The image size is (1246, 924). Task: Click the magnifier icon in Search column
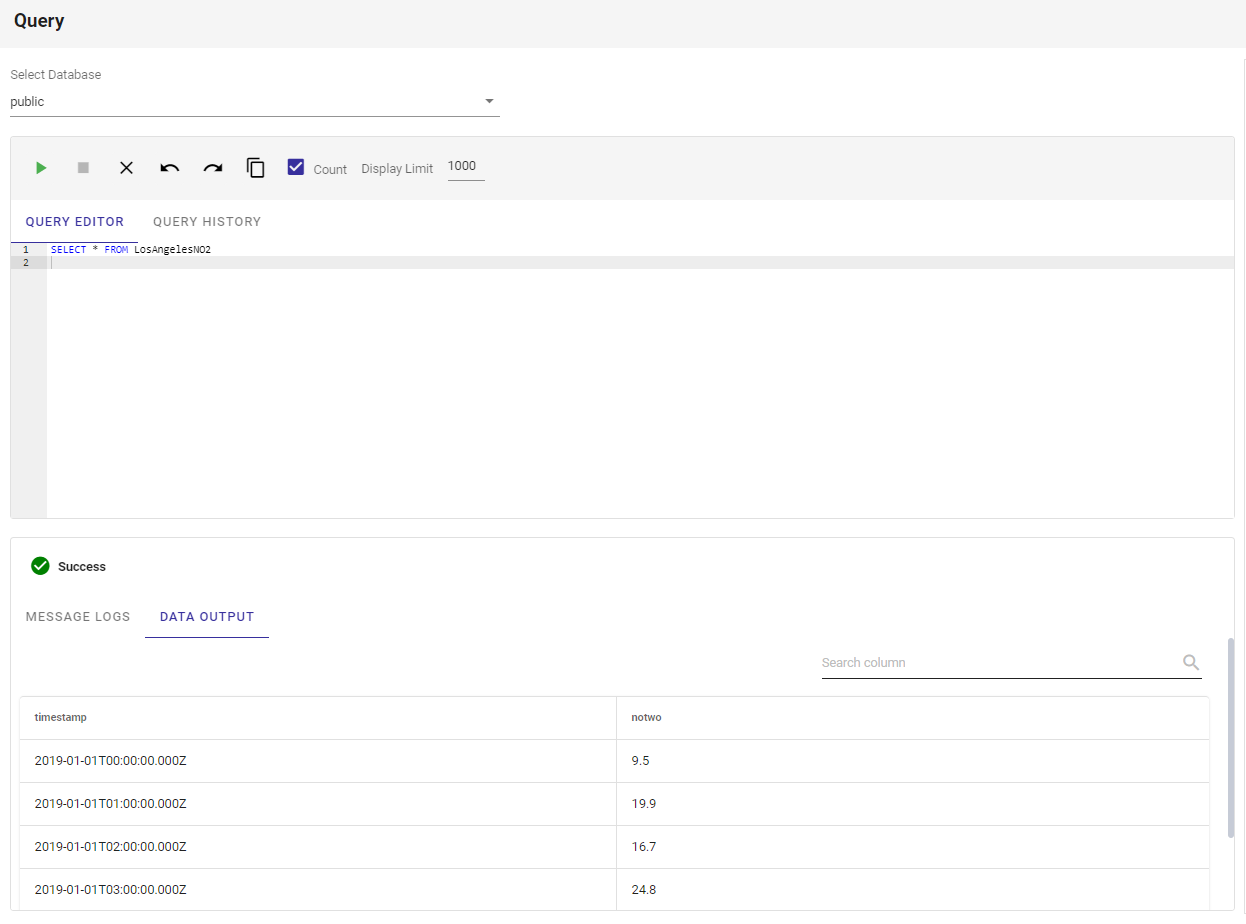(1190, 662)
